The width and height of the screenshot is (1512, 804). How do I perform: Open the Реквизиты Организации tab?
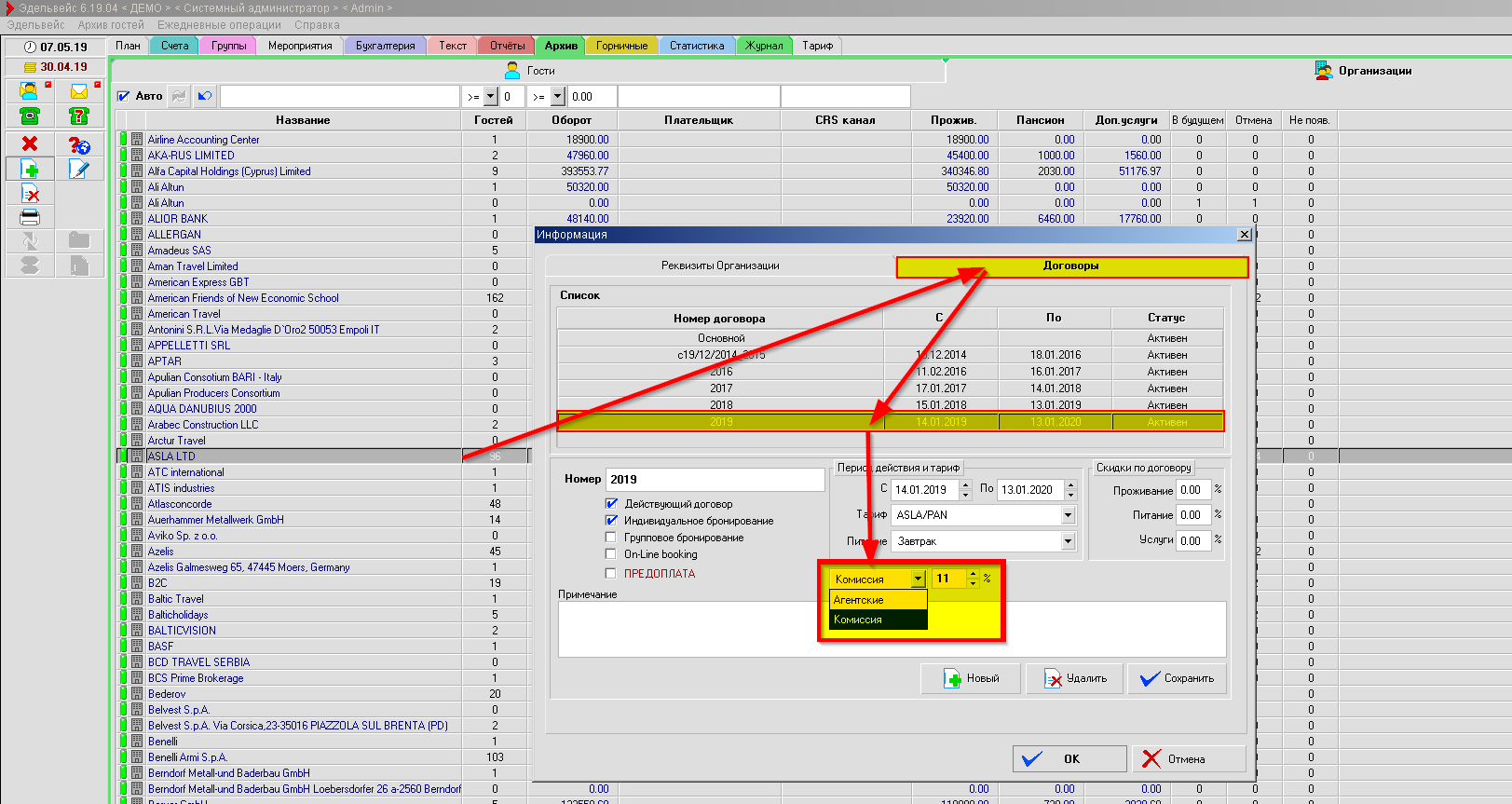point(720,266)
